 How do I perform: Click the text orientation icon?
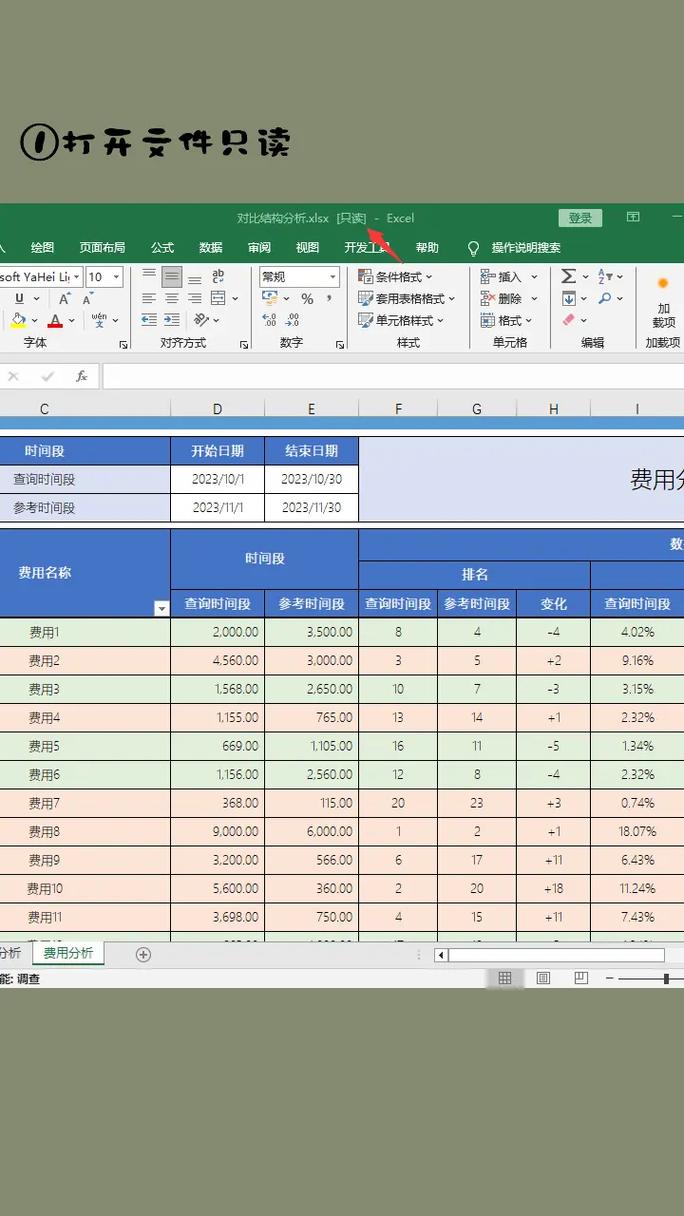(201, 320)
